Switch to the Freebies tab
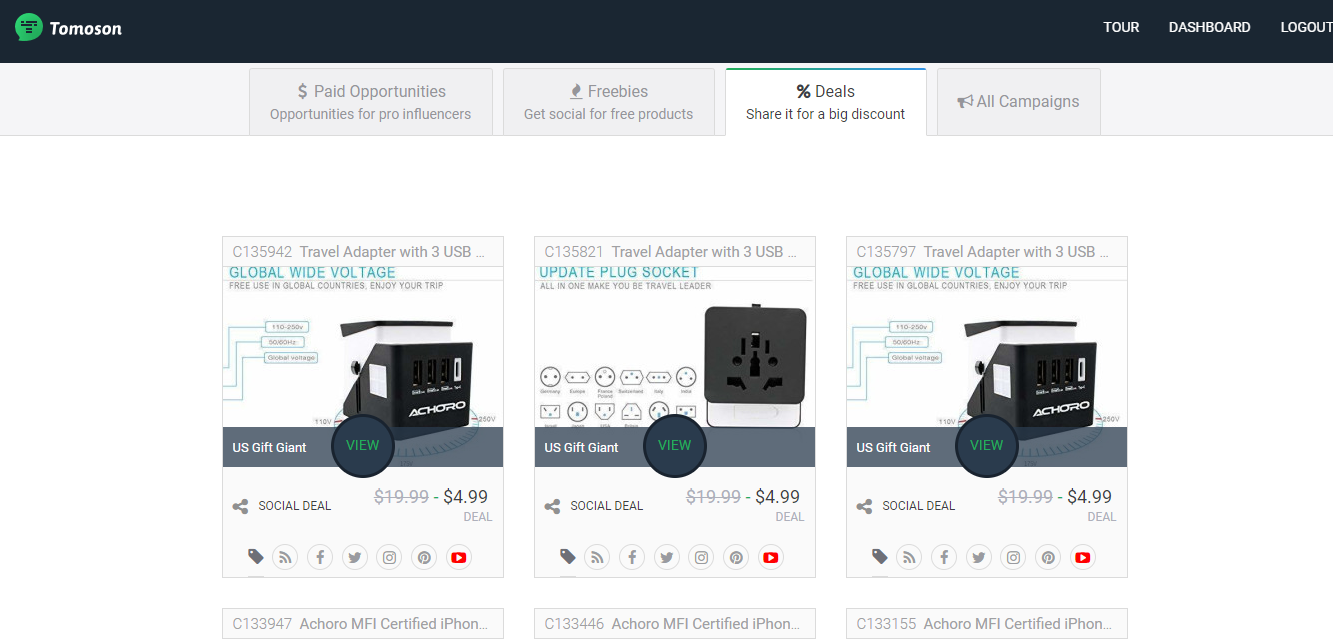 point(608,102)
